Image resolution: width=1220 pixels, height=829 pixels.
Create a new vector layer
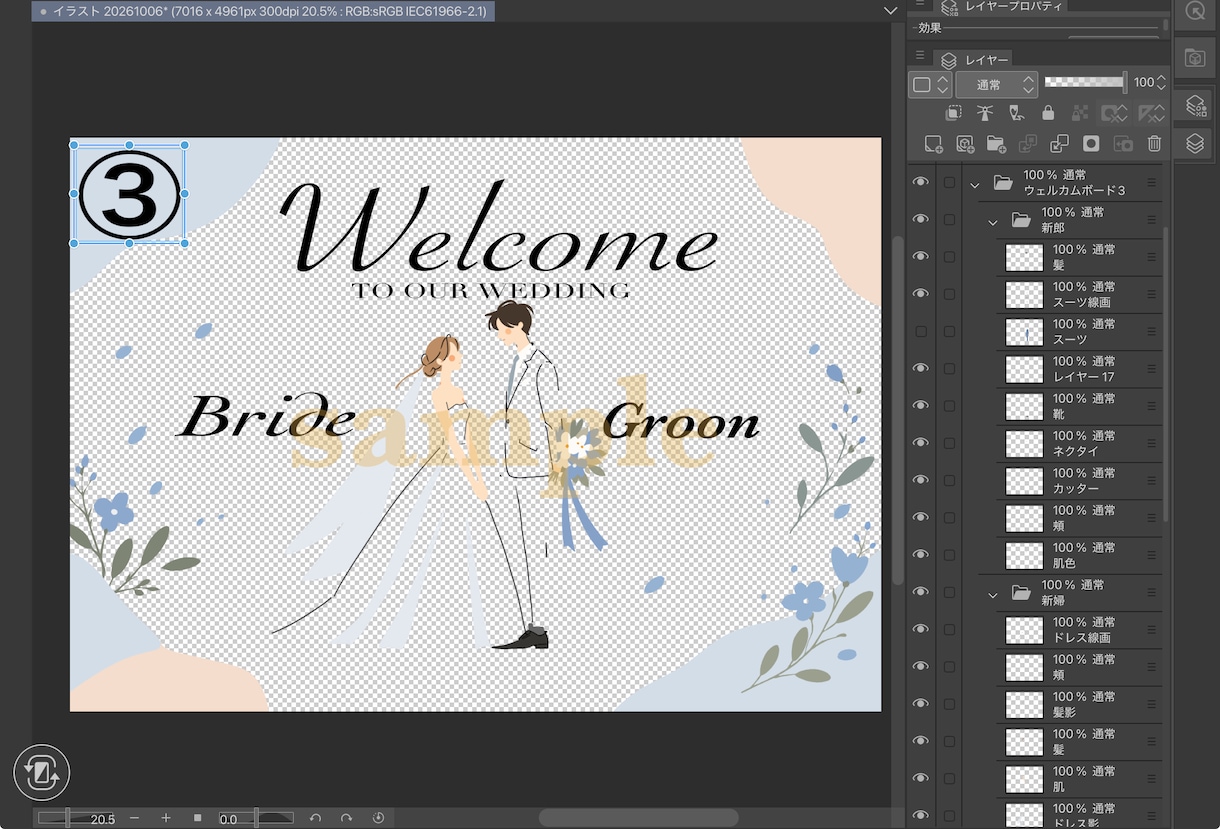[x=965, y=144]
